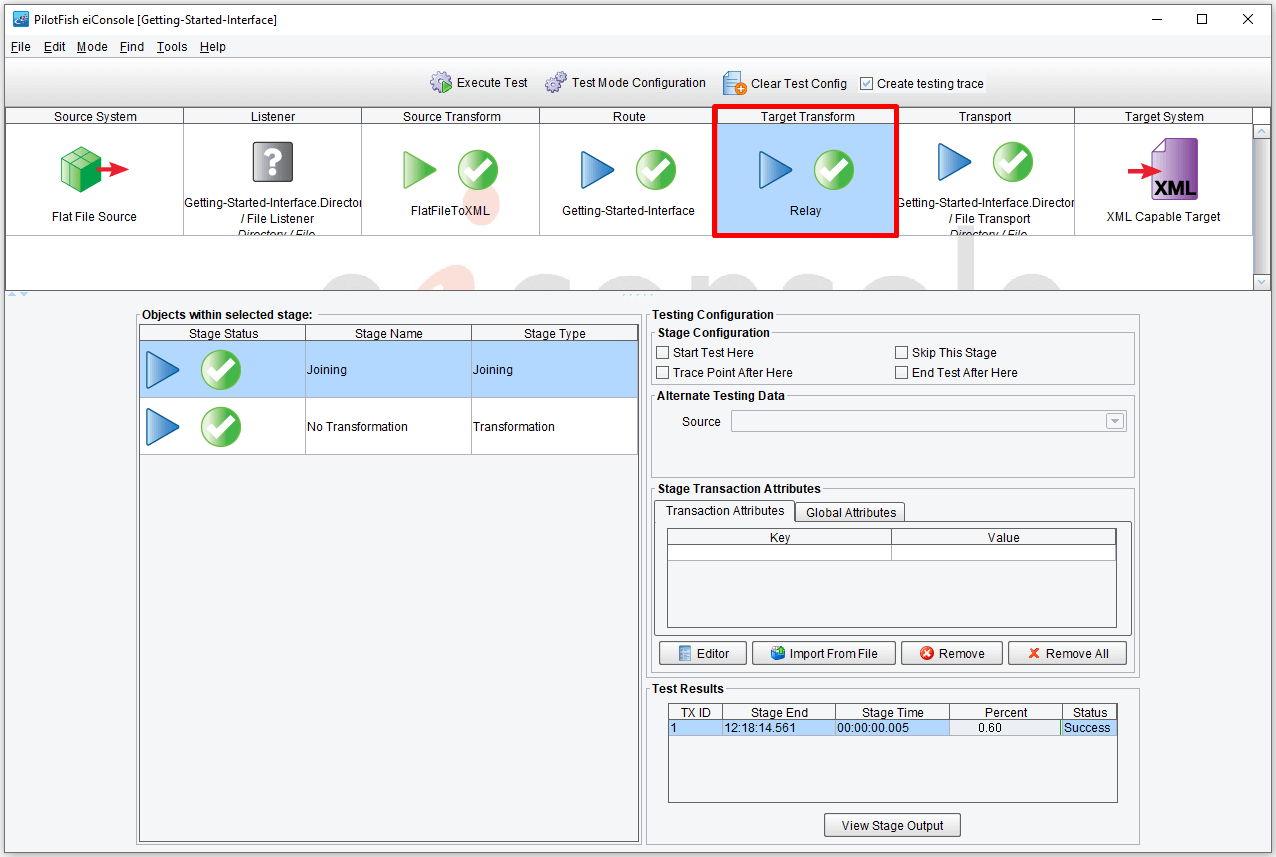This screenshot has width=1276, height=857.
Task: Click the Remove All button
Action: click(x=1067, y=653)
